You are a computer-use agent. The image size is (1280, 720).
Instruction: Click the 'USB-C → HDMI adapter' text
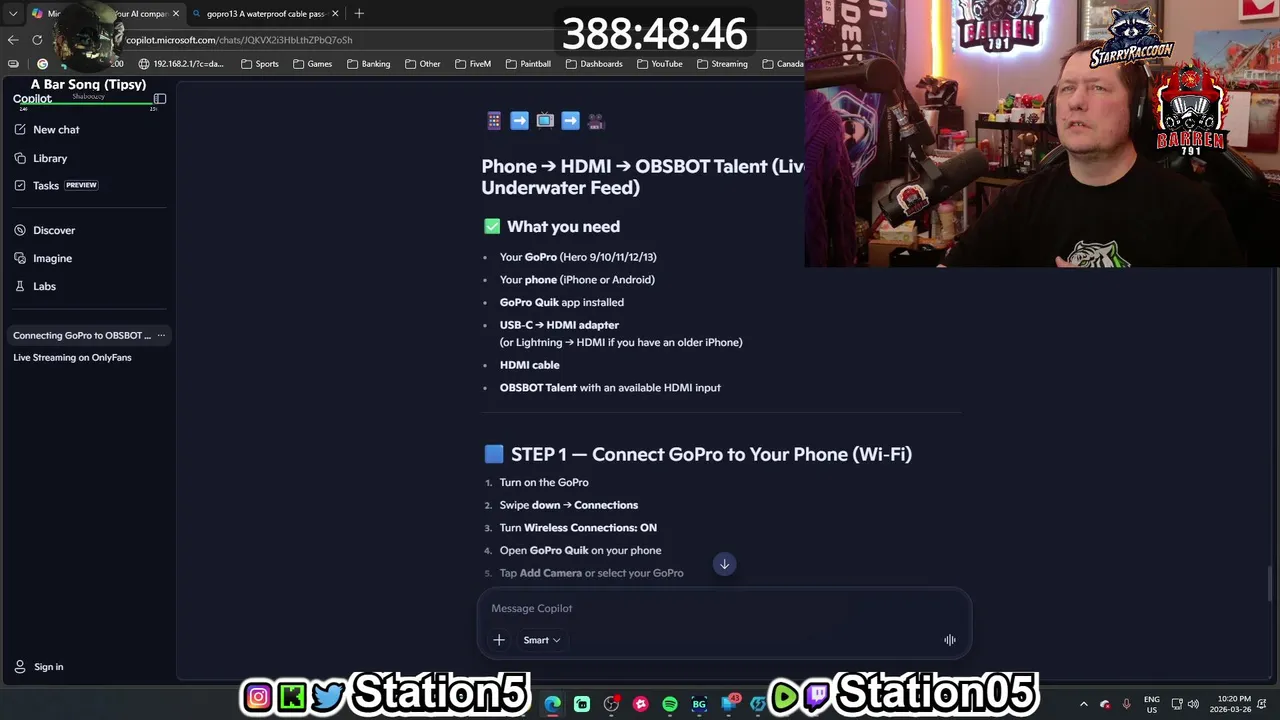click(559, 325)
